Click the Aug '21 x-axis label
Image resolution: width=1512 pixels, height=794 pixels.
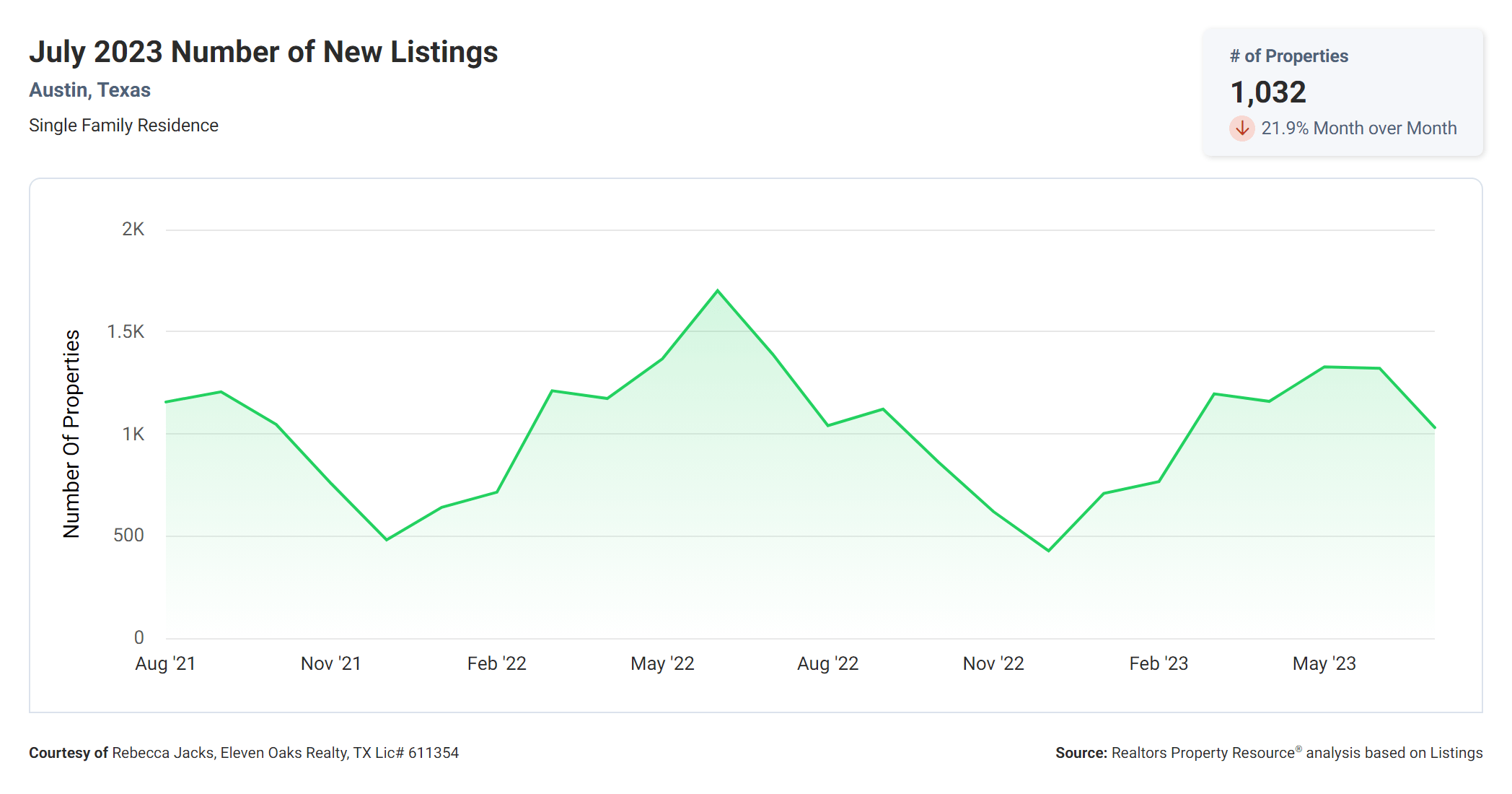click(x=165, y=663)
